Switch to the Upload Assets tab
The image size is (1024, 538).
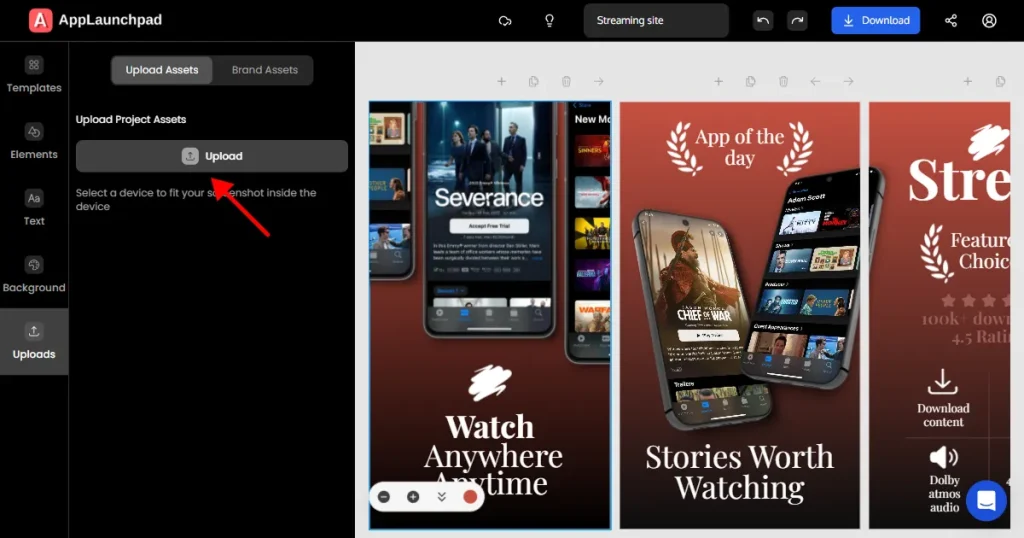(162, 70)
